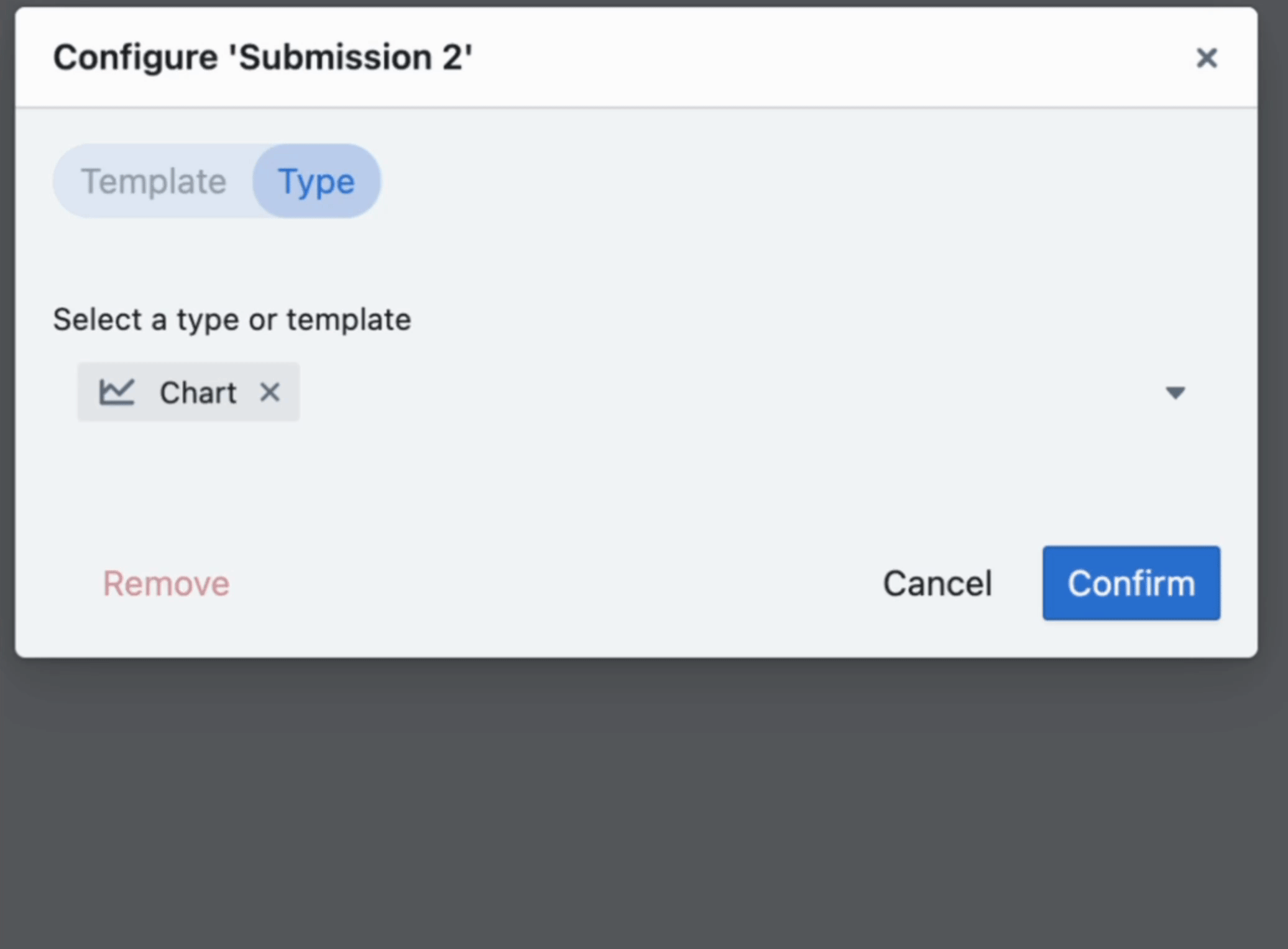Click the empty area of the type selector field
This screenshot has height=949, width=1288.
click(684, 392)
